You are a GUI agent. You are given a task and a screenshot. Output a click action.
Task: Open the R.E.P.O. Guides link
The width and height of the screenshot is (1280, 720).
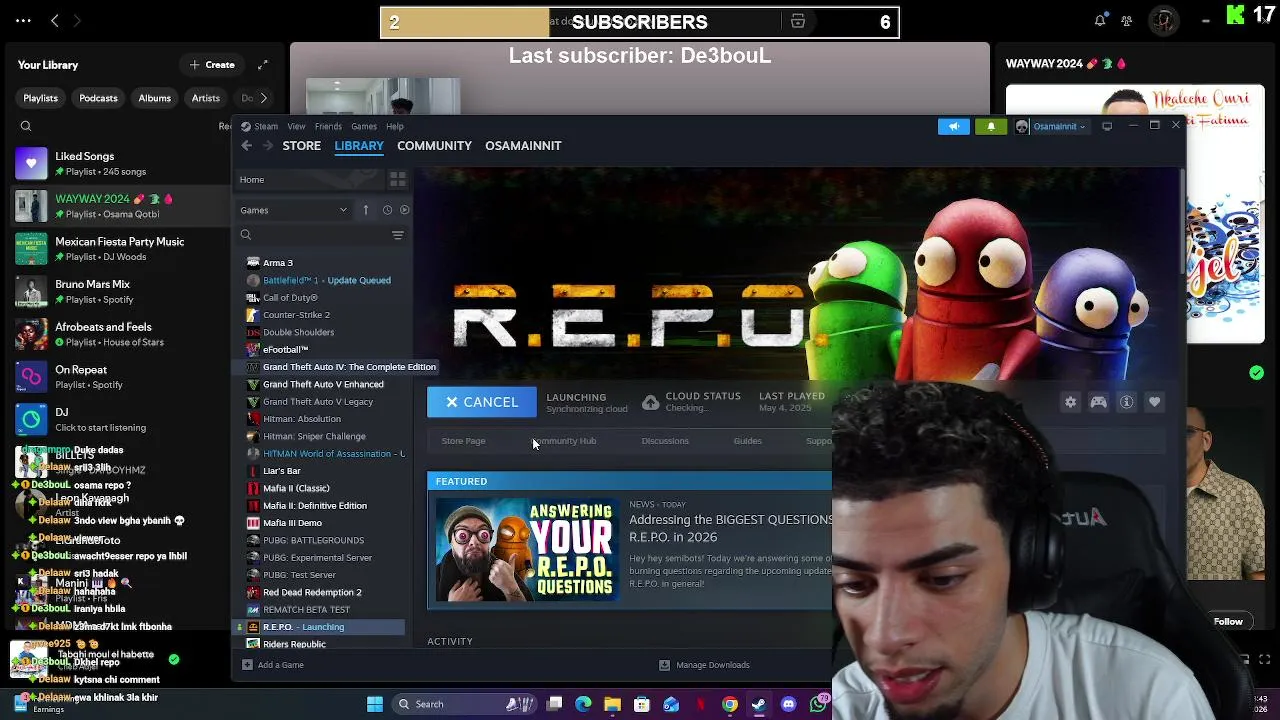[x=748, y=441]
